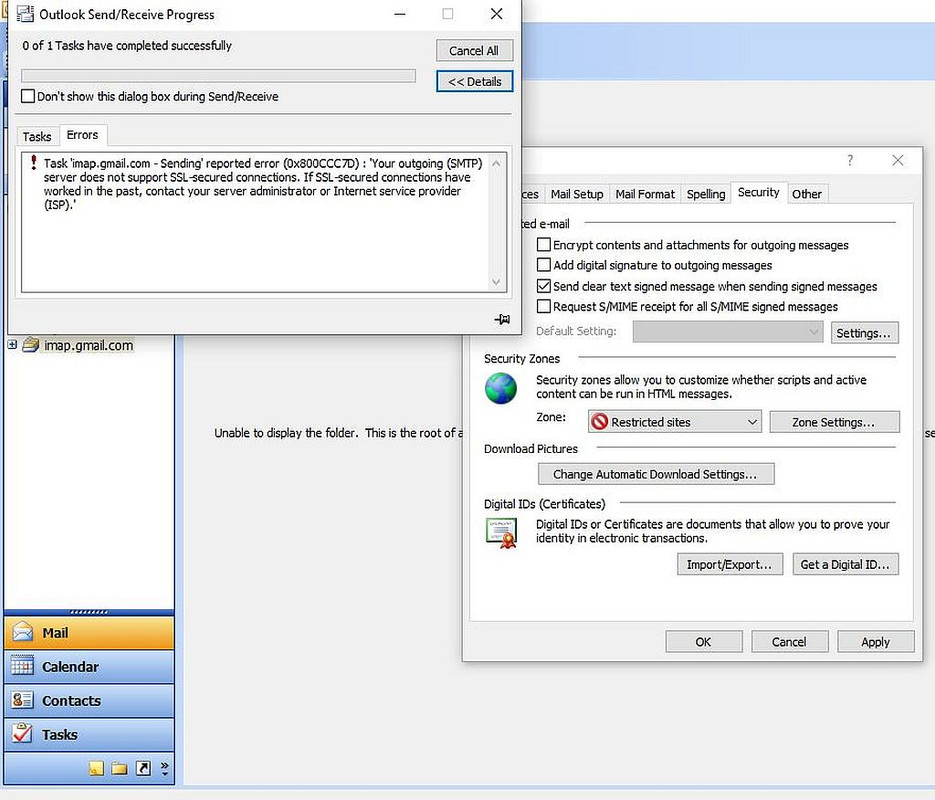Screen dimensions: 935x800
Task: Click the Mail envelope icon in navigation pane
Action: [x=23, y=632]
